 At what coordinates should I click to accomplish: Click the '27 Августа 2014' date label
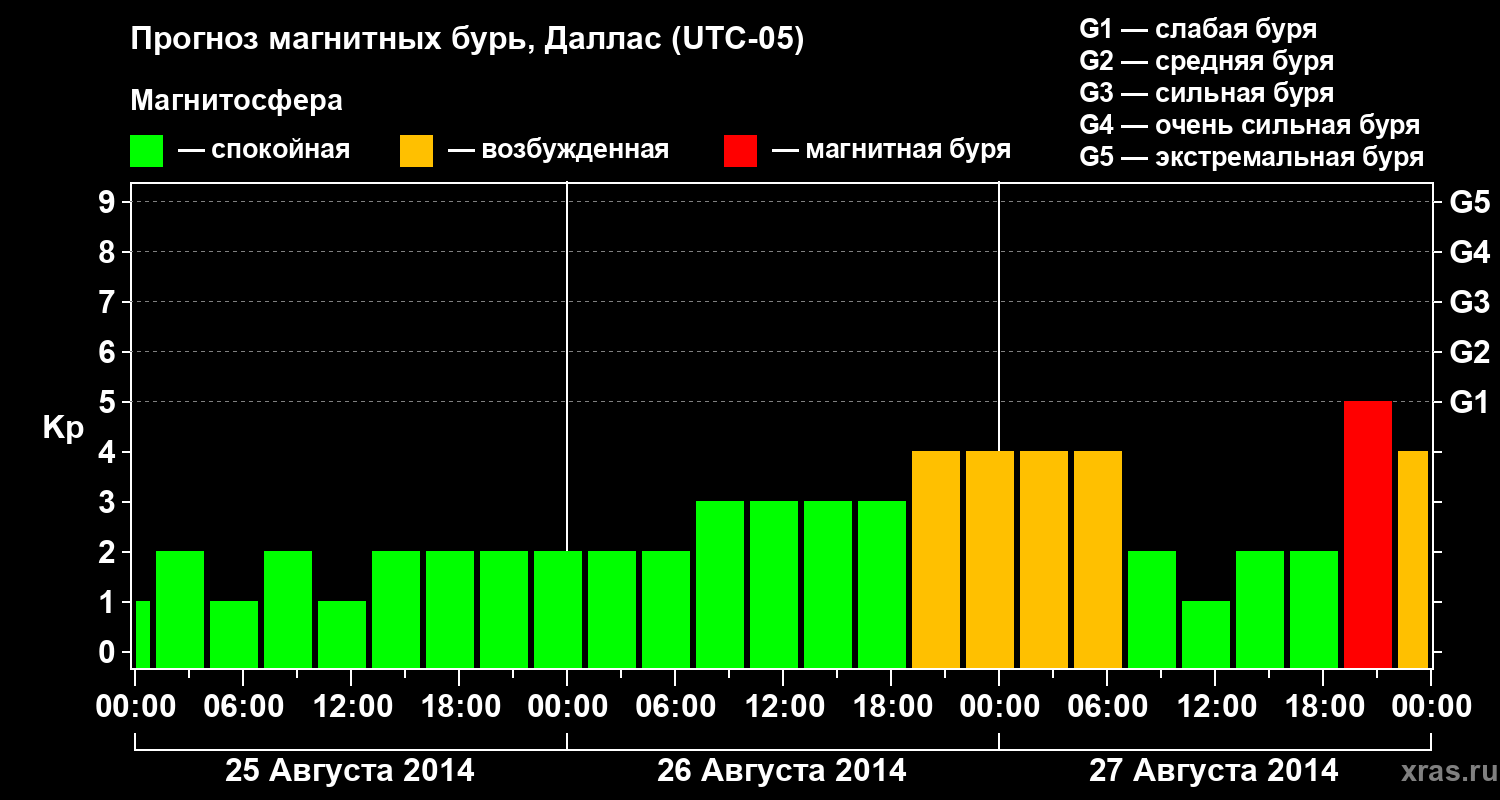coord(1214,771)
